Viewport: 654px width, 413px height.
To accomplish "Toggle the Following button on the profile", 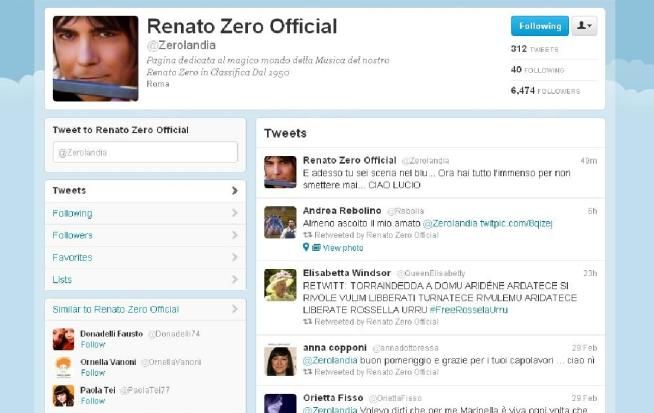I will [540, 26].
